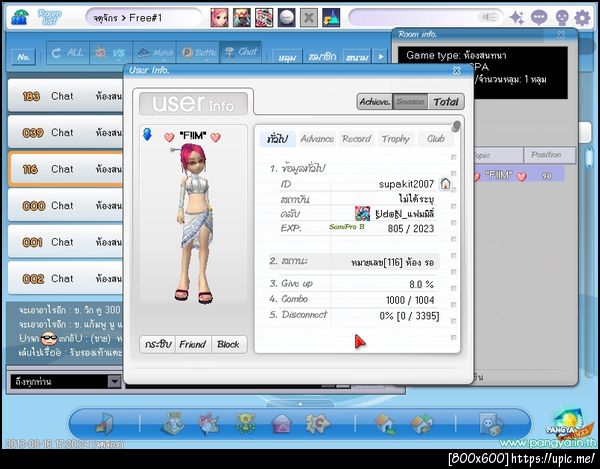Refresh with the ALL room filter
Image resolution: width=600 pixels, height=469 pixels.
(68, 52)
